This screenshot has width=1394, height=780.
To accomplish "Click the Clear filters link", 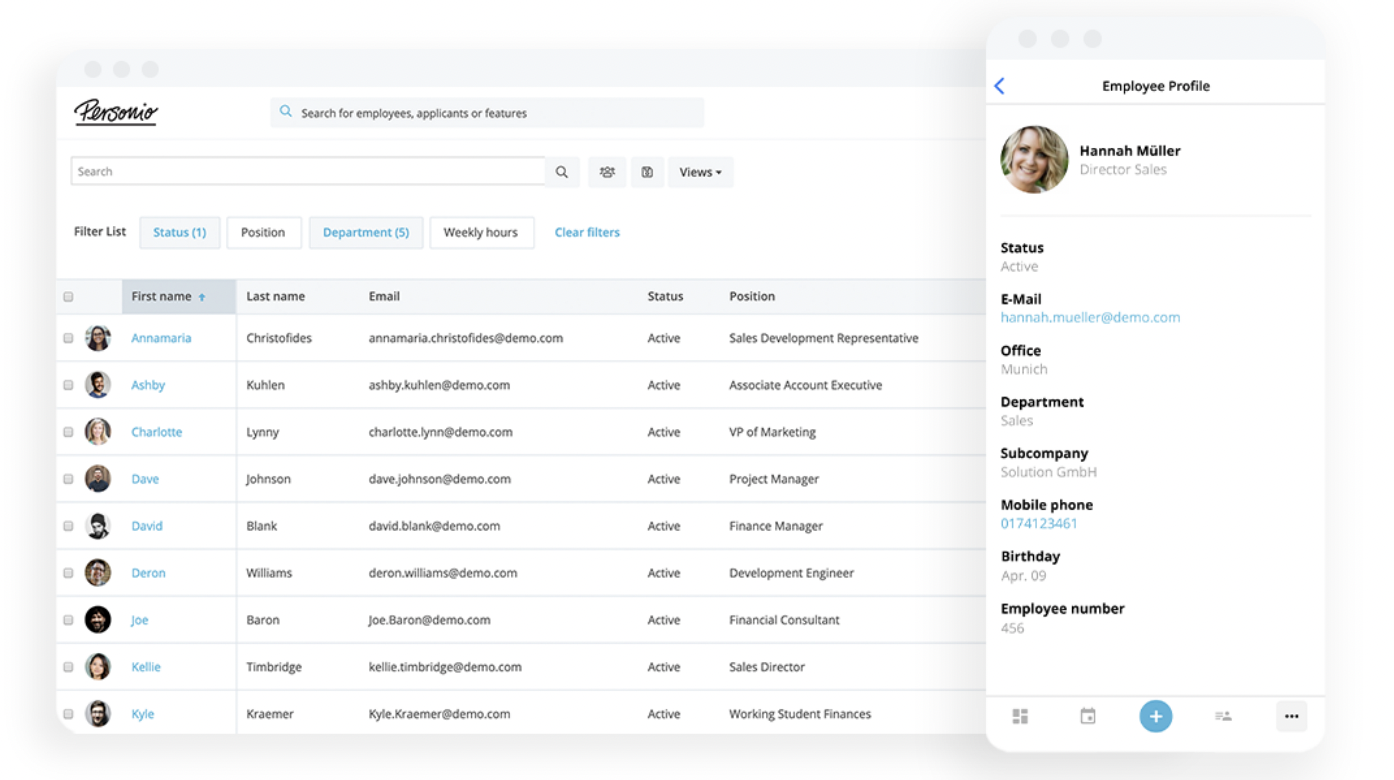I will [x=587, y=232].
